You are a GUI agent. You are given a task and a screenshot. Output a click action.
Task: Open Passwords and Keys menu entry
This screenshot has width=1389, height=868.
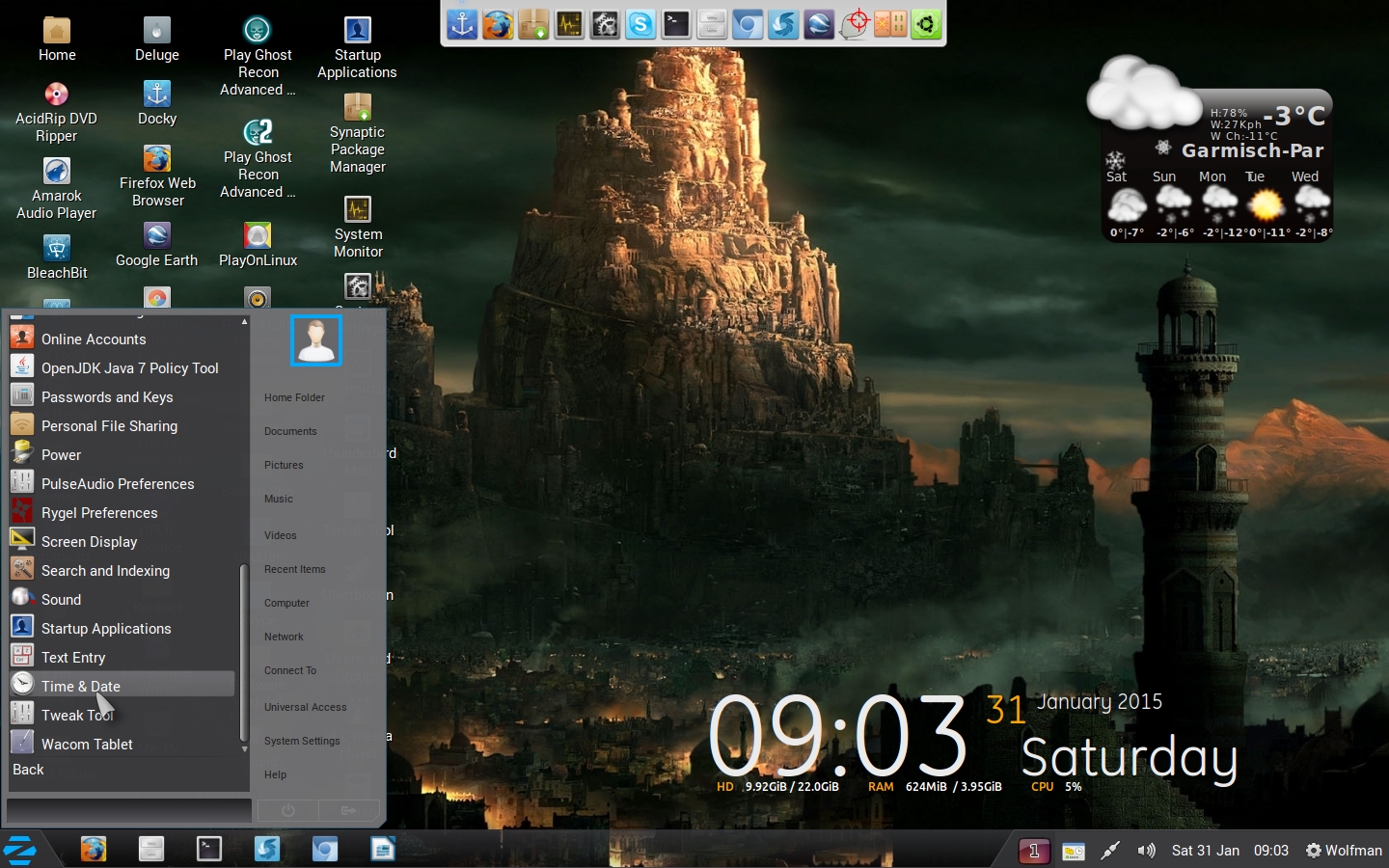click(x=122, y=397)
